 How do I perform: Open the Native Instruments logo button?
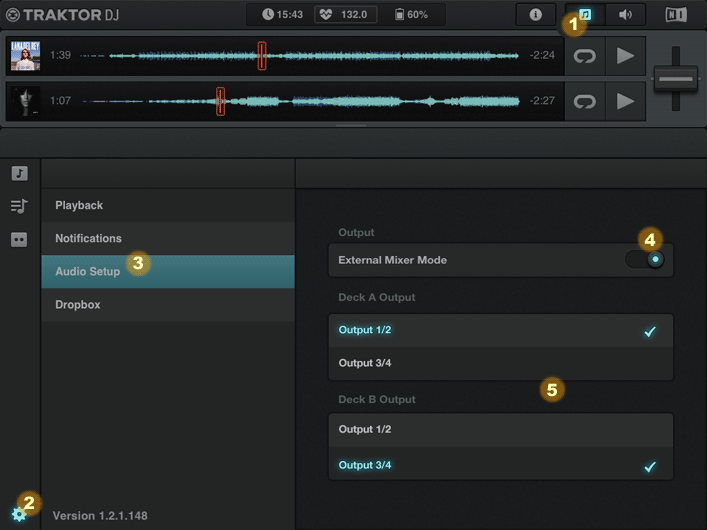[676, 15]
